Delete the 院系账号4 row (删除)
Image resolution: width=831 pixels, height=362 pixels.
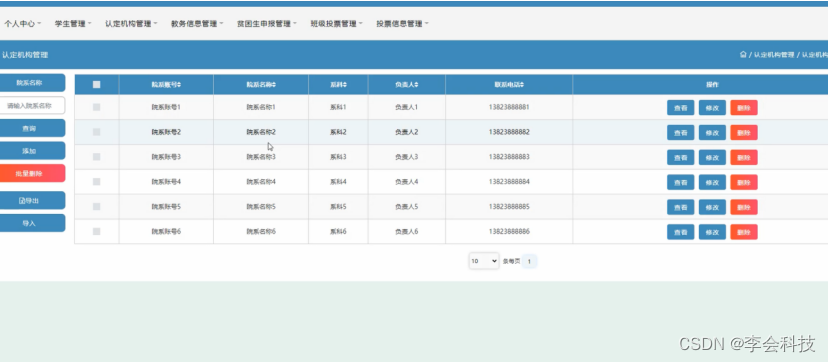coord(744,182)
